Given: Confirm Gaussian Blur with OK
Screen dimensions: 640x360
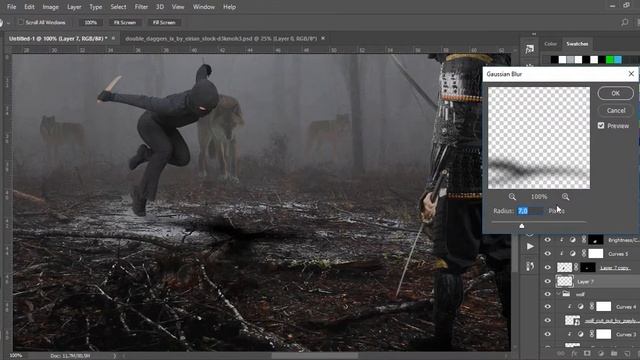Looking at the screenshot, I should [616, 93].
